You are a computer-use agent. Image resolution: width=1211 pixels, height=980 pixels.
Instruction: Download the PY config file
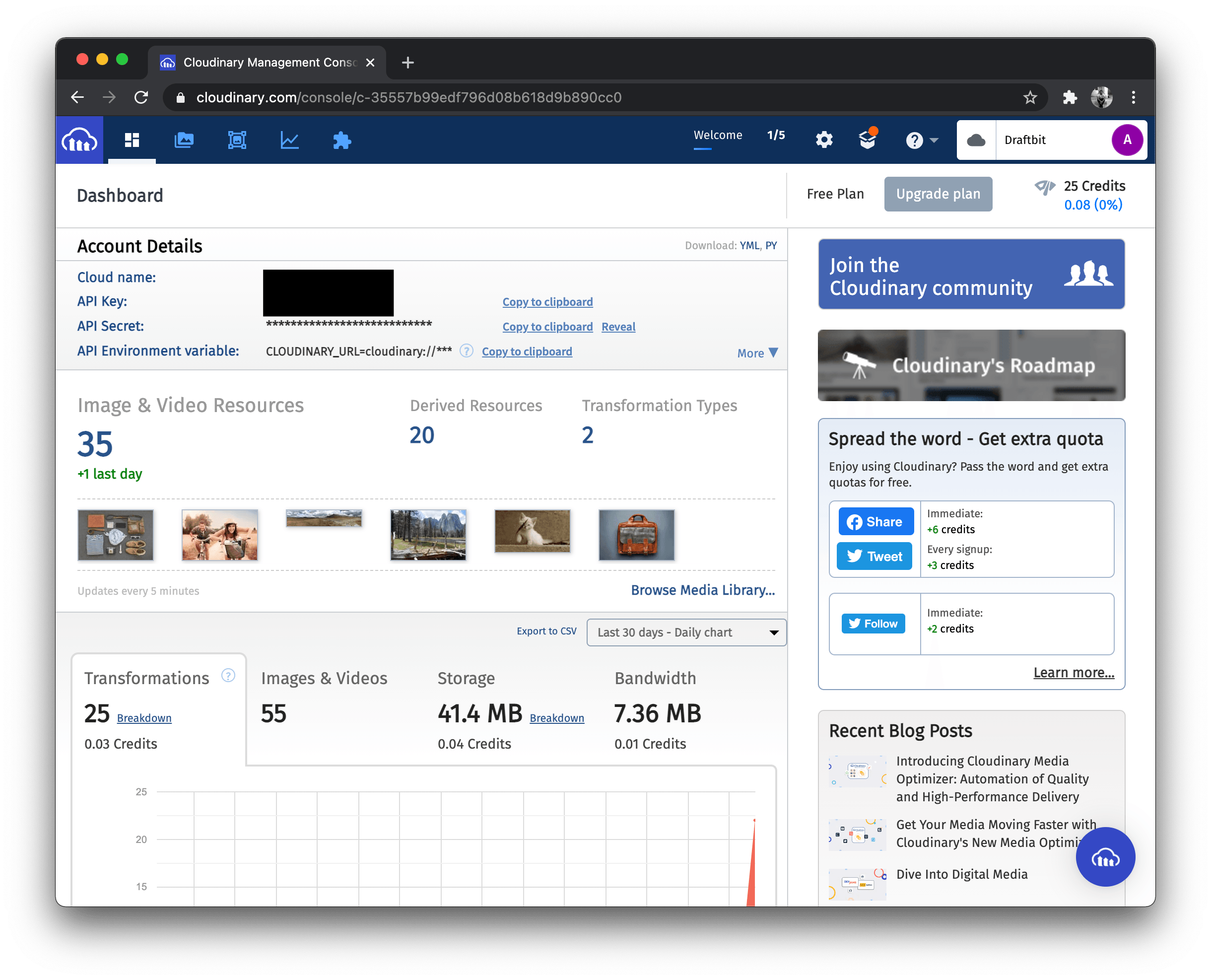pos(771,246)
